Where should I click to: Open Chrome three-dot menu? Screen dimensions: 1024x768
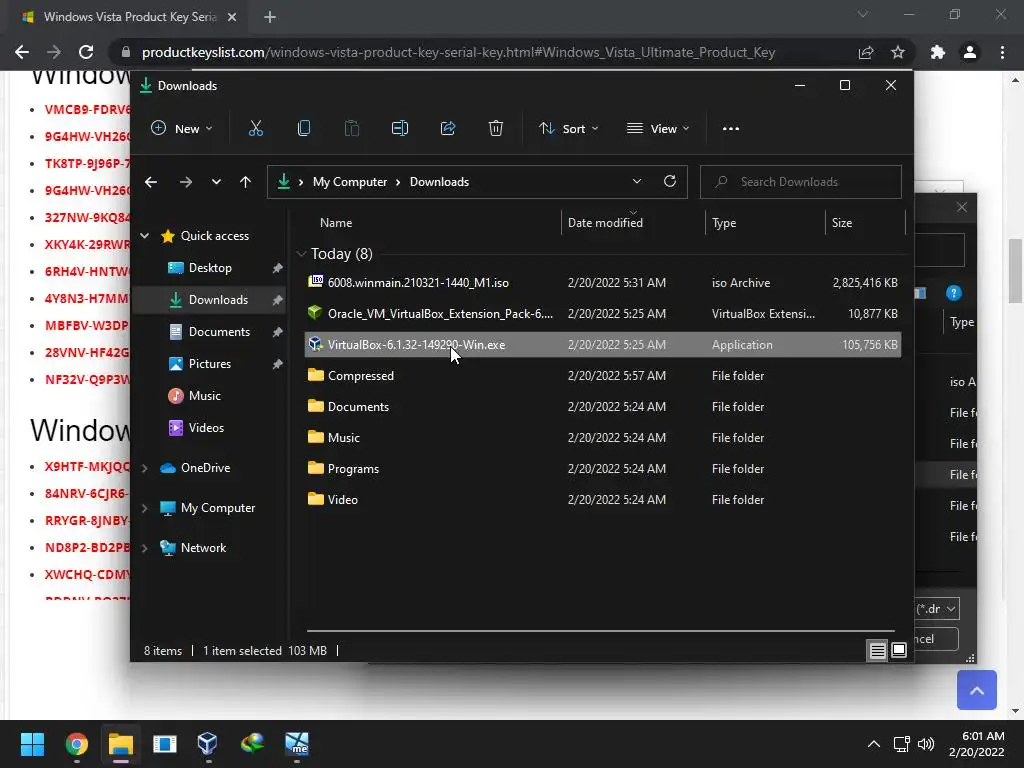pyautogui.click(x=1002, y=52)
